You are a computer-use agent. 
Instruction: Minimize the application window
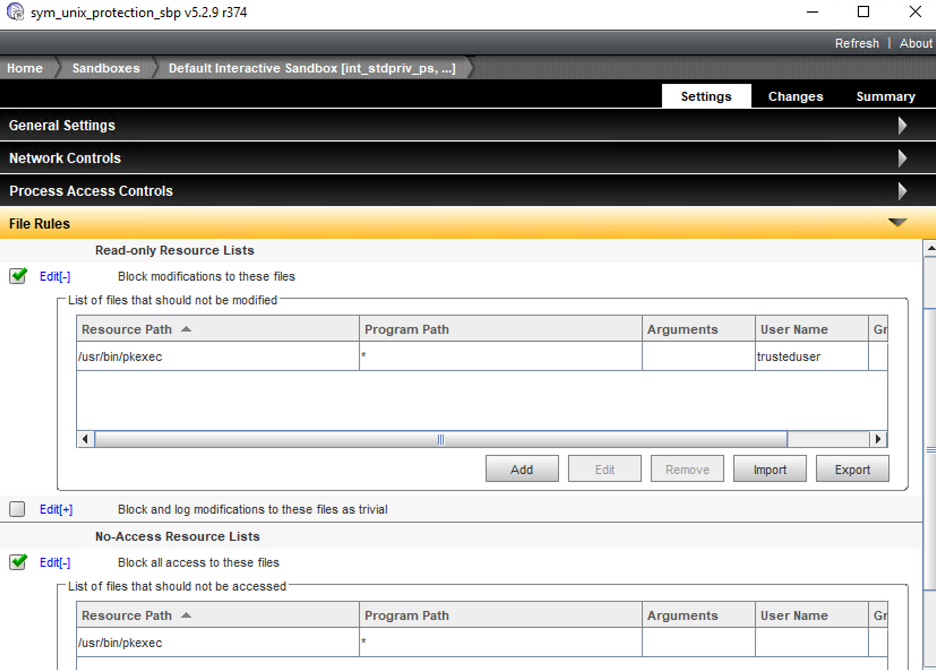[x=812, y=11]
